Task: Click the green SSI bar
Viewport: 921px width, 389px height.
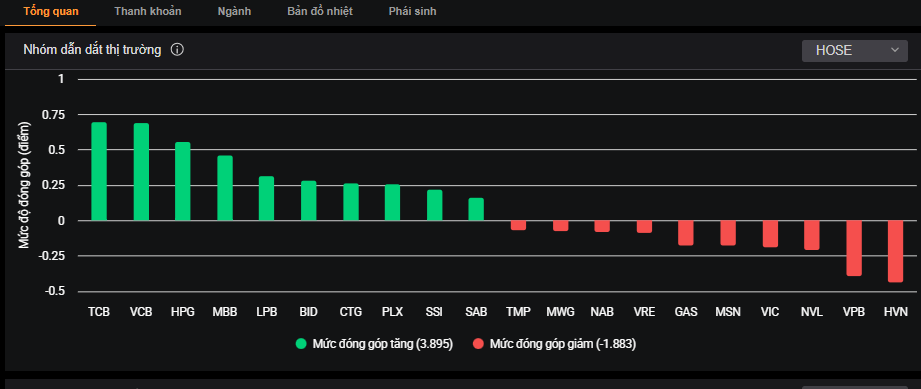Action: tap(435, 205)
